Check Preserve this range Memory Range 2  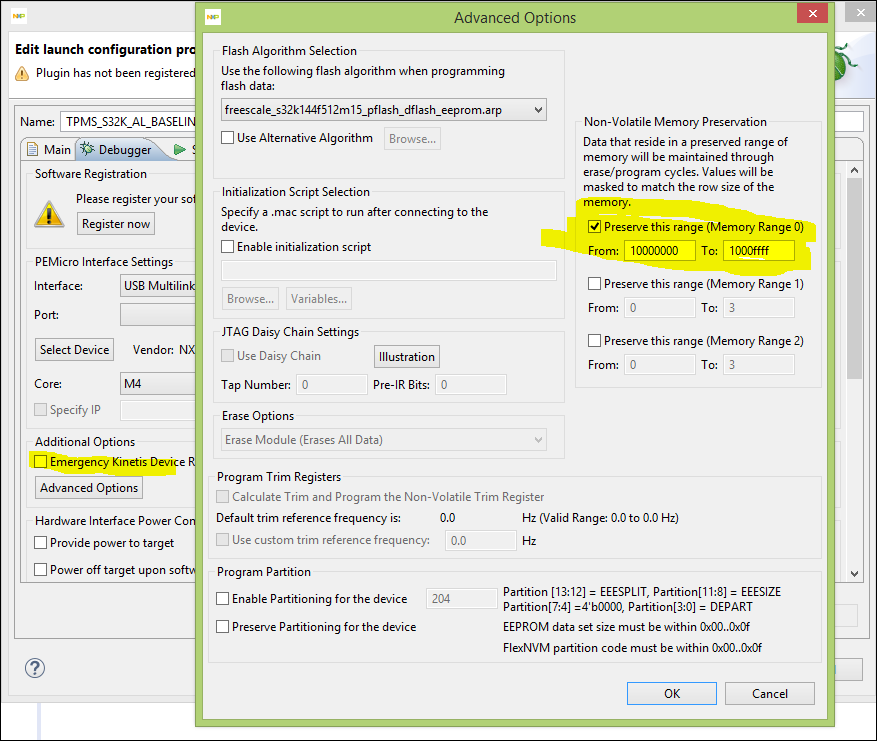[x=595, y=341]
